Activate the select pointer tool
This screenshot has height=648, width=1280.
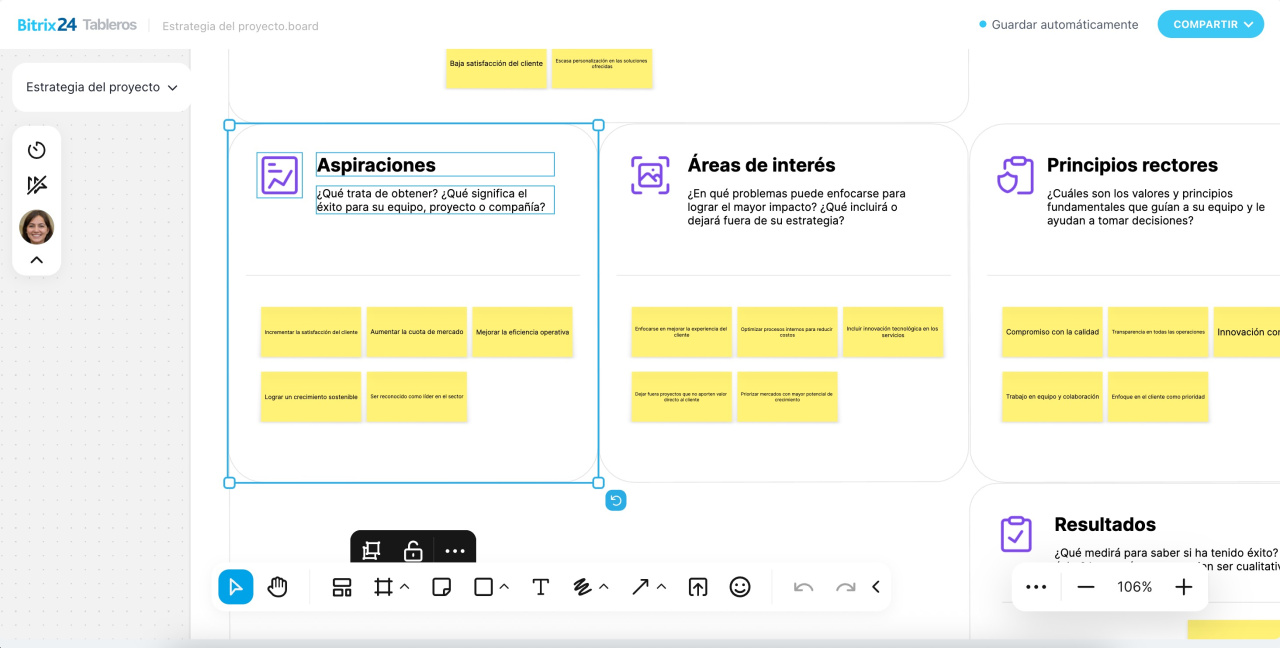tap(236, 587)
